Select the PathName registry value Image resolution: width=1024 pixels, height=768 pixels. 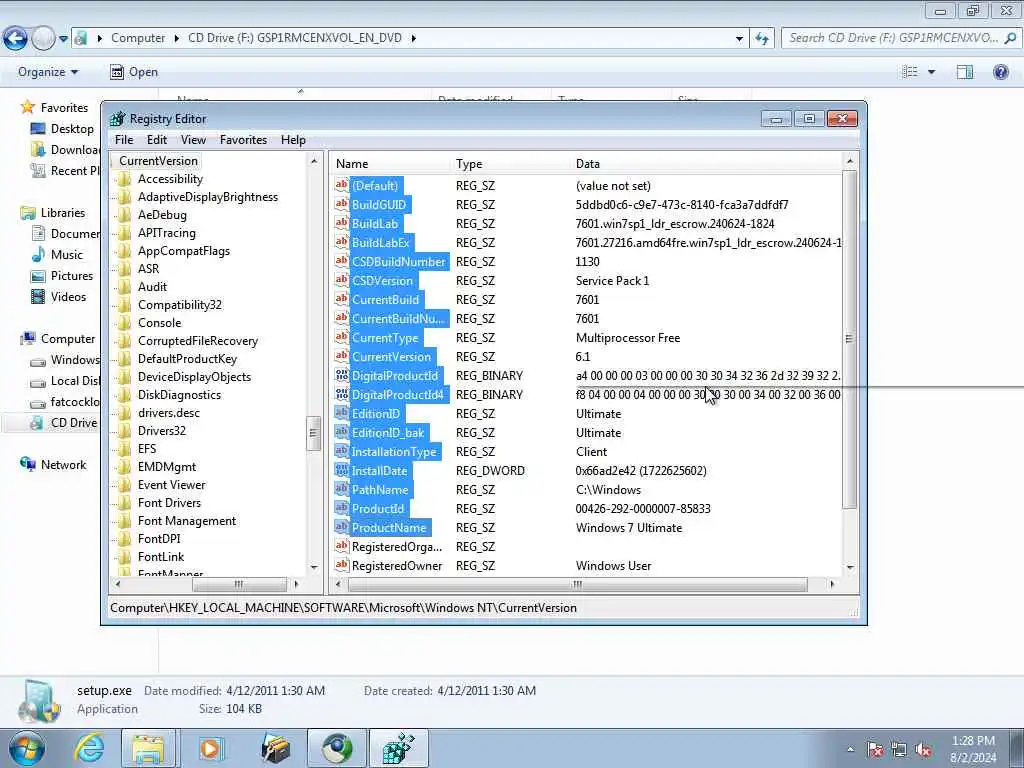click(380, 490)
